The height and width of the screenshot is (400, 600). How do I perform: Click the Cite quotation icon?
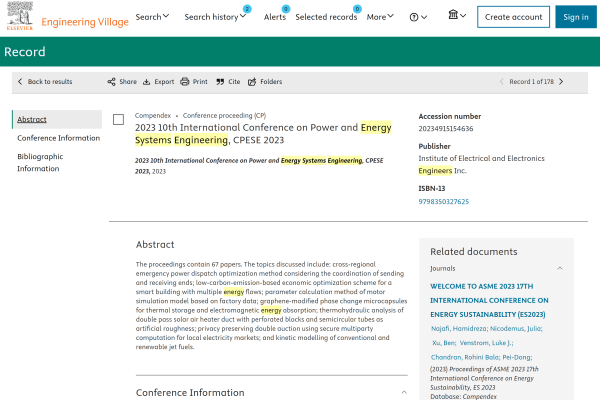(220, 82)
